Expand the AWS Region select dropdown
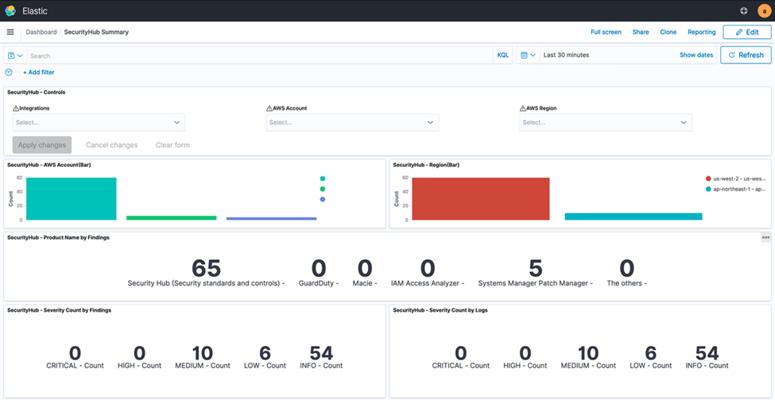The image size is (775, 400). pos(605,123)
